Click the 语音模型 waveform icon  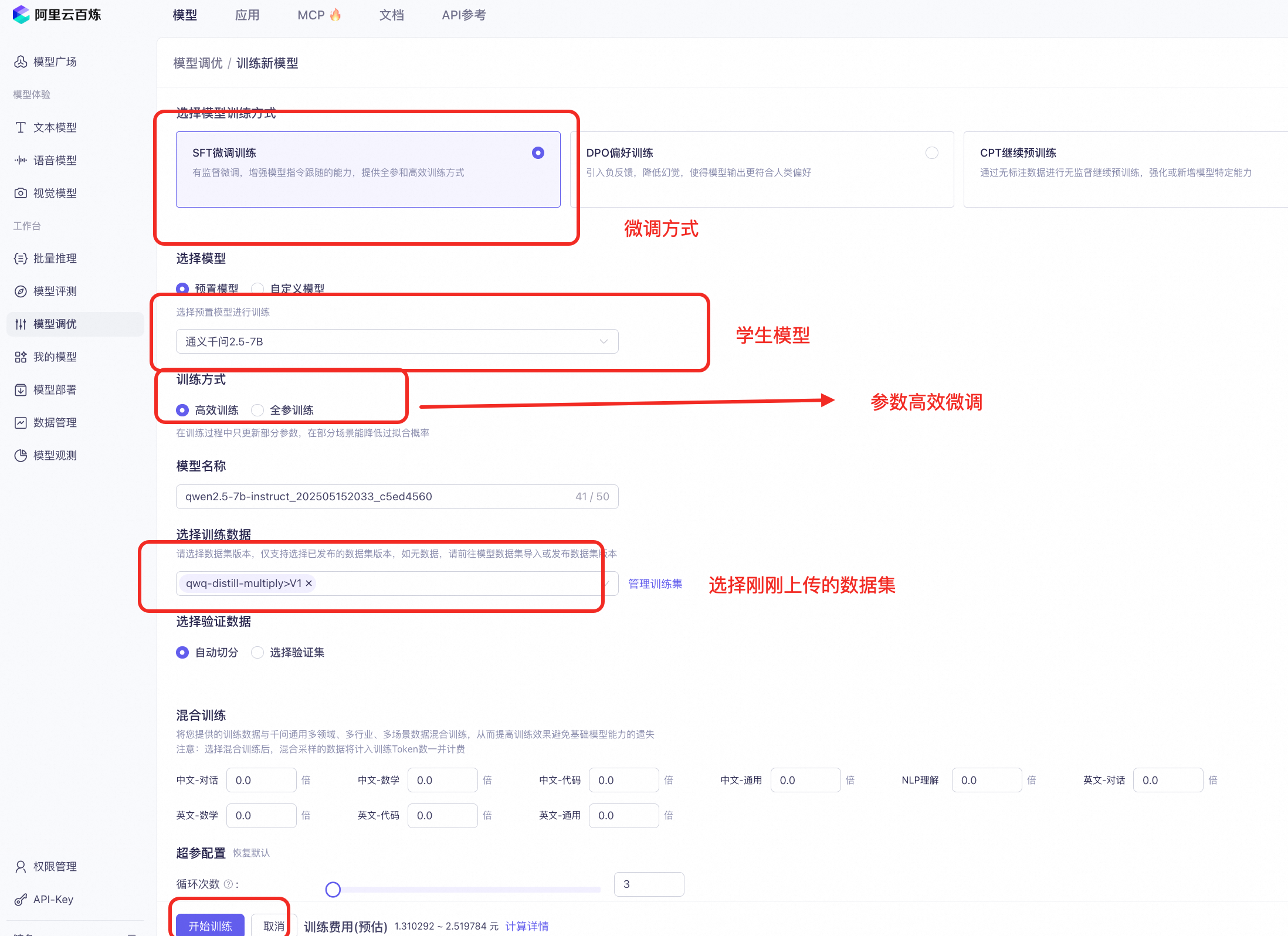coord(21,160)
